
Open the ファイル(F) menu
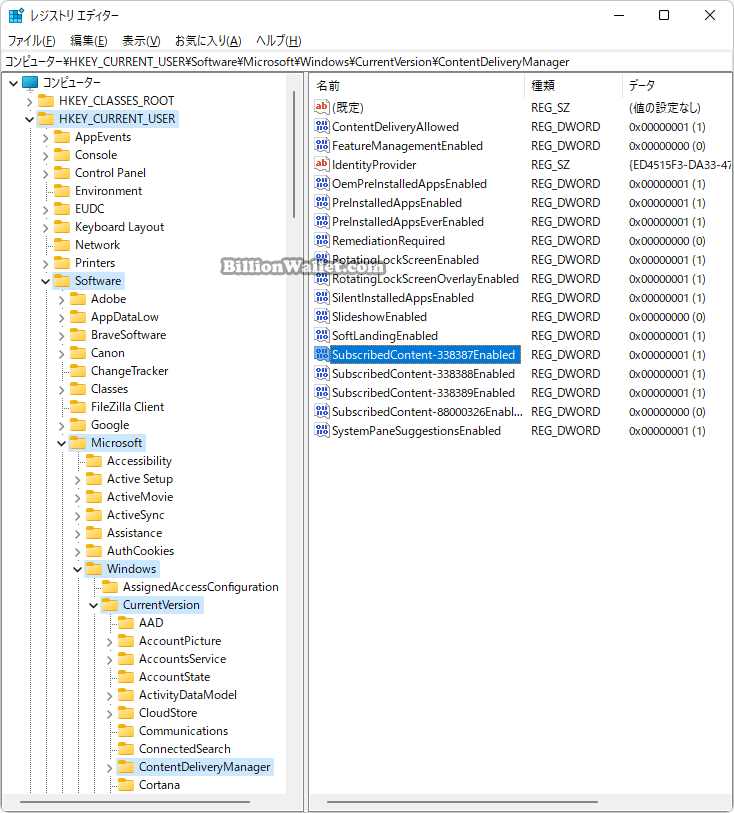(31, 40)
